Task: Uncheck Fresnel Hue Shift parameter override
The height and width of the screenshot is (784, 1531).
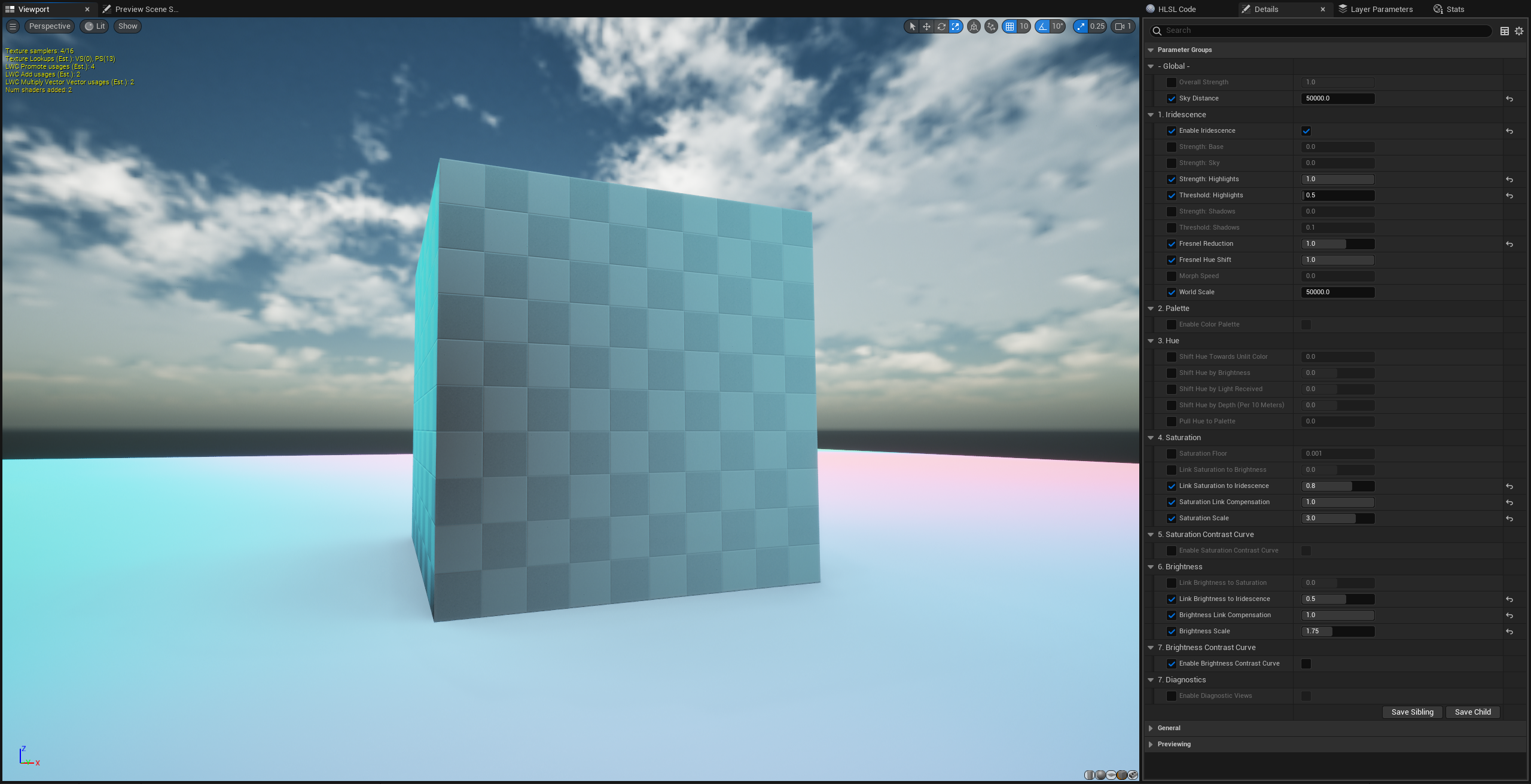Action: [x=1172, y=260]
